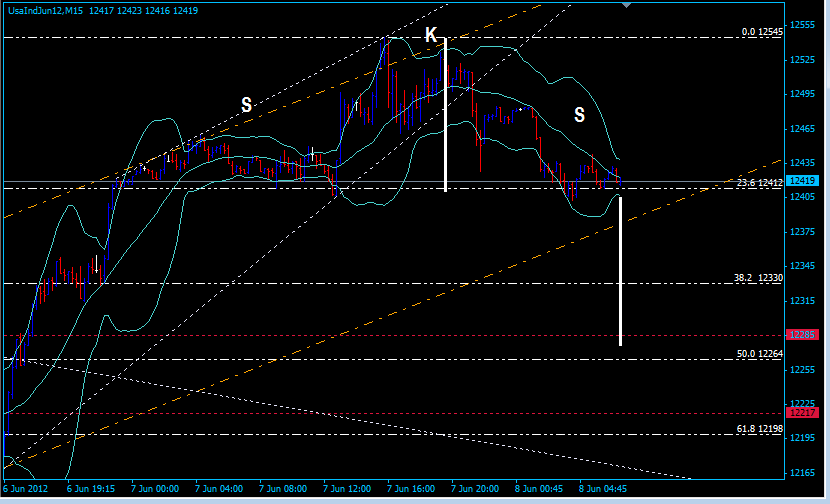Select the '50.0 12264' Fibonacci level label
Viewport: 830px width, 504px height.
click(x=760, y=354)
